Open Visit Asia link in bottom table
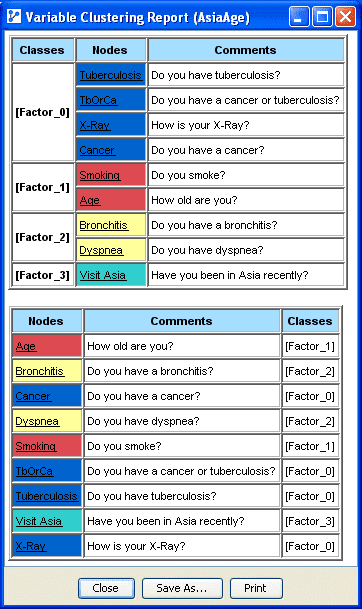 point(39,521)
